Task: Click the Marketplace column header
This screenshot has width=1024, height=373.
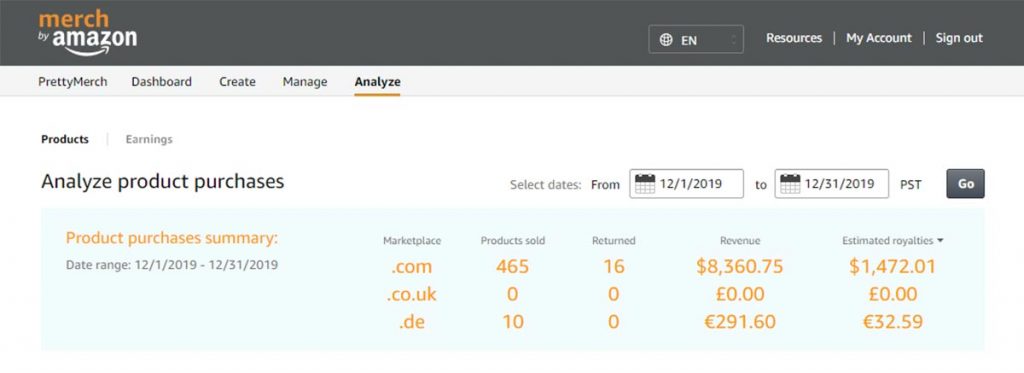Action: tap(412, 241)
